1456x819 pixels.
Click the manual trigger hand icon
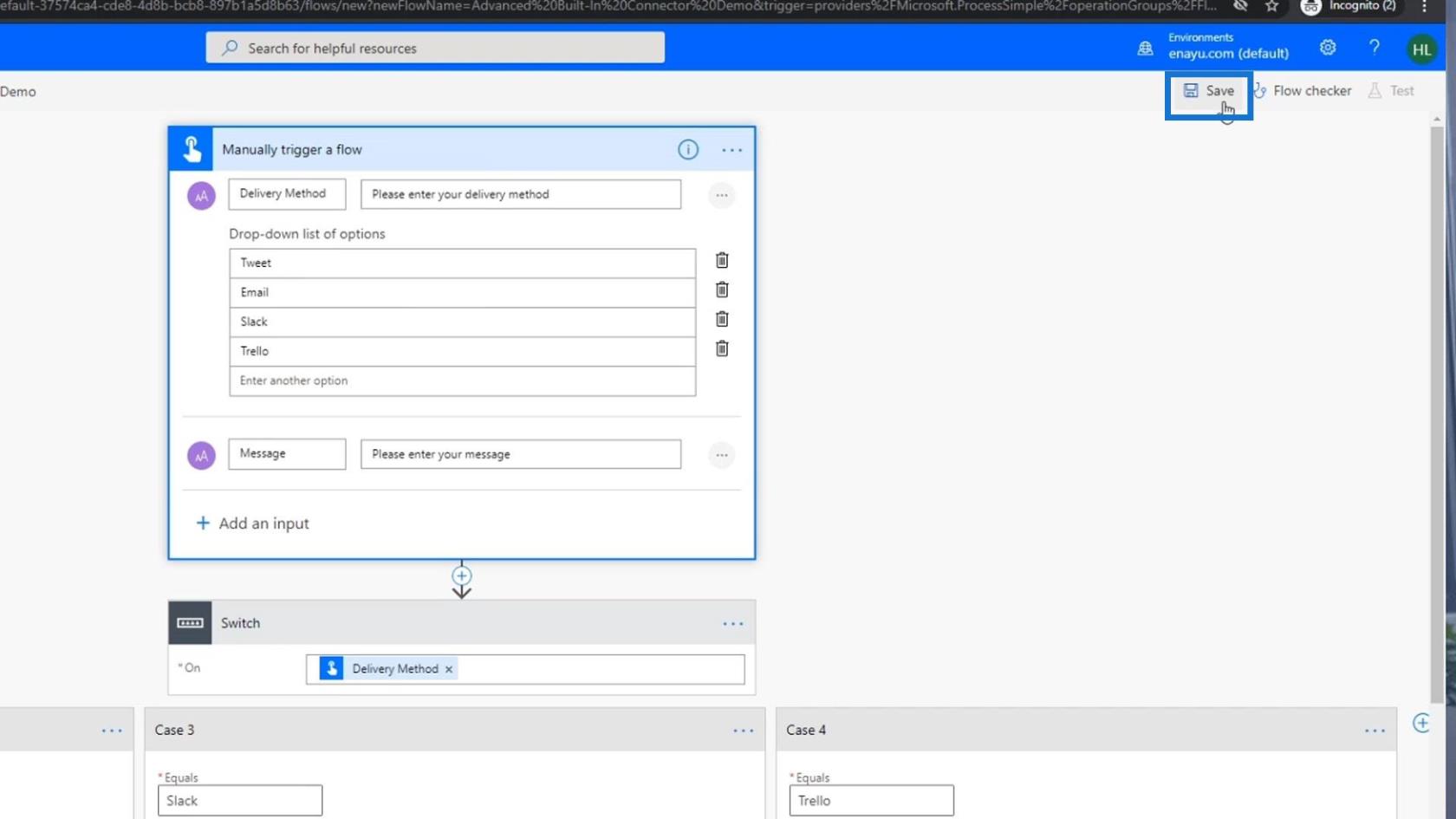tap(192, 149)
